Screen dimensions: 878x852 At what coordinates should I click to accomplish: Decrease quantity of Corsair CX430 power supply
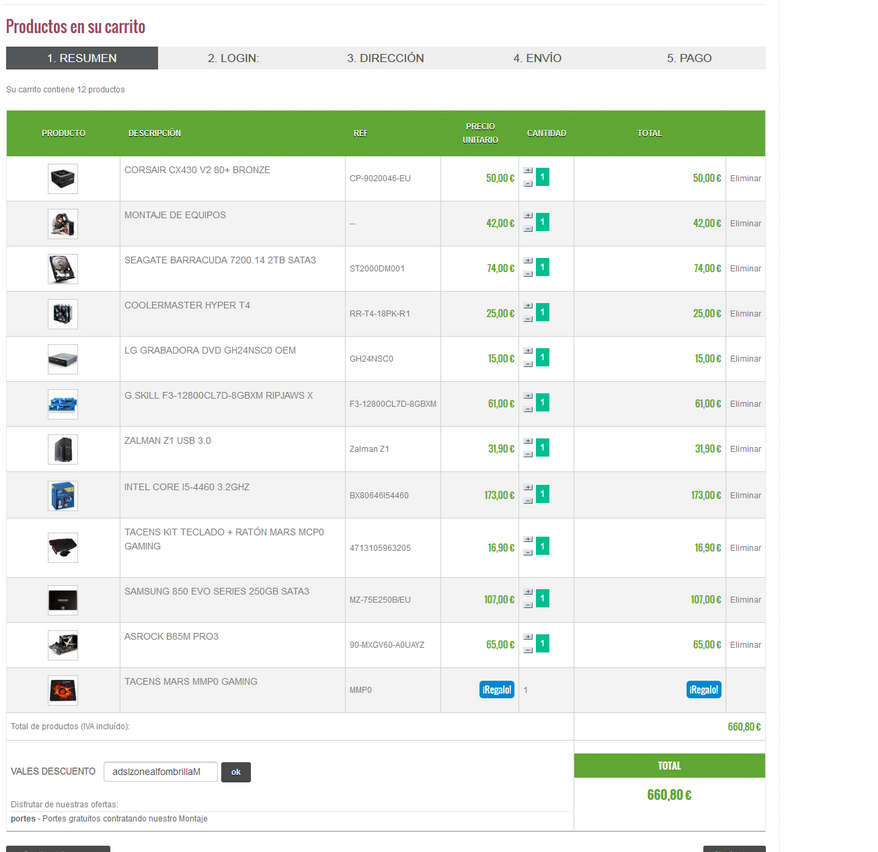click(x=528, y=184)
